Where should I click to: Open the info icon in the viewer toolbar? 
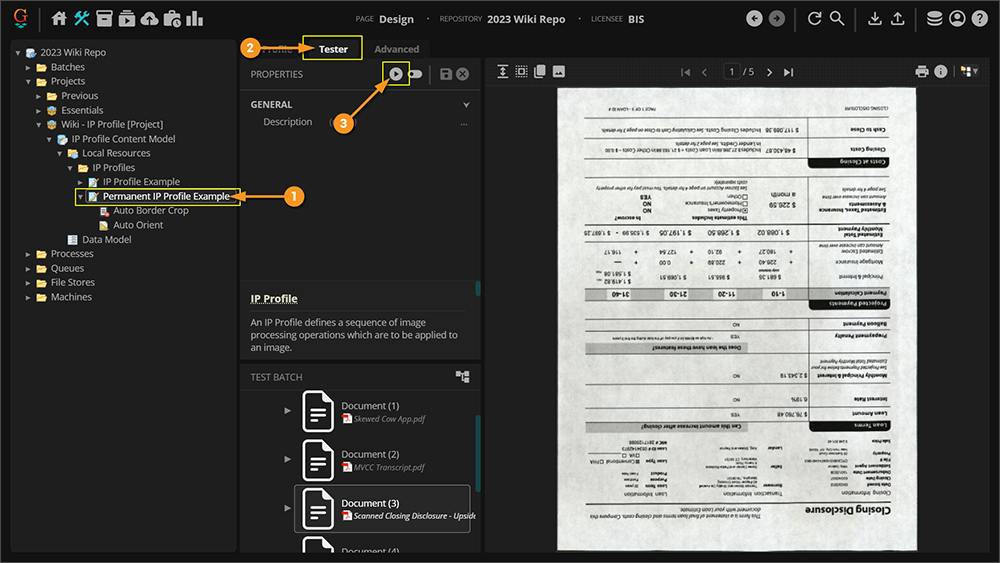pos(941,71)
